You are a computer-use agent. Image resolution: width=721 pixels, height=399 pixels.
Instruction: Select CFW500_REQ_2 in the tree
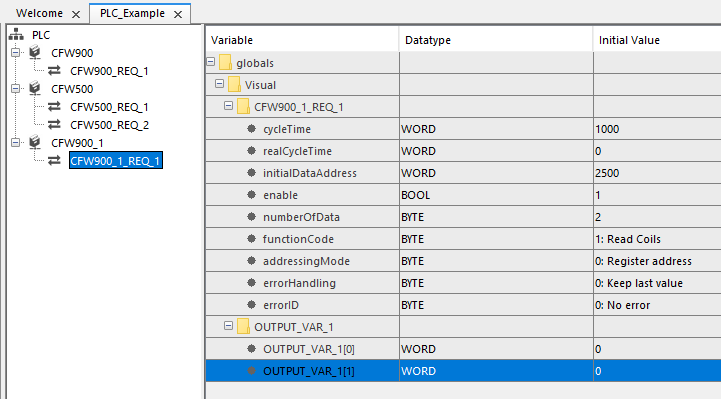[x=109, y=125]
